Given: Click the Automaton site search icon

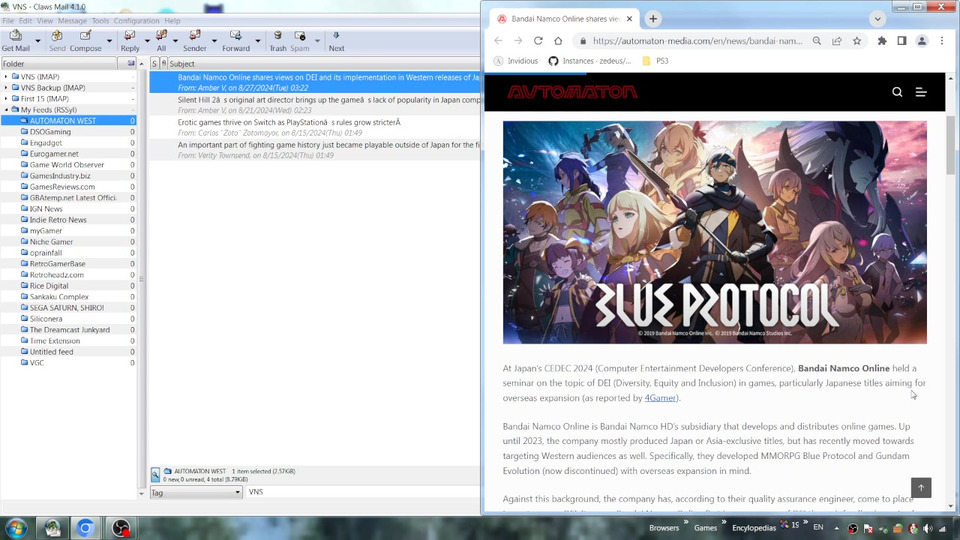Looking at the screenshot, I should [x=897, y=92].
